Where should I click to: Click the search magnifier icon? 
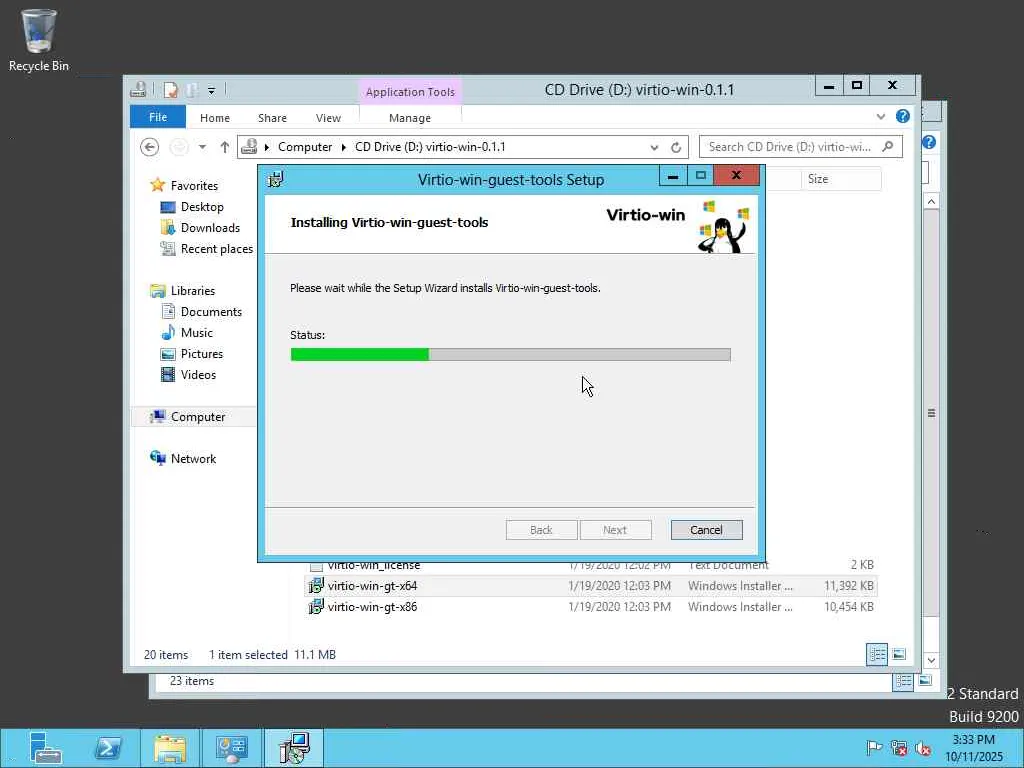(x=888, y=146)
